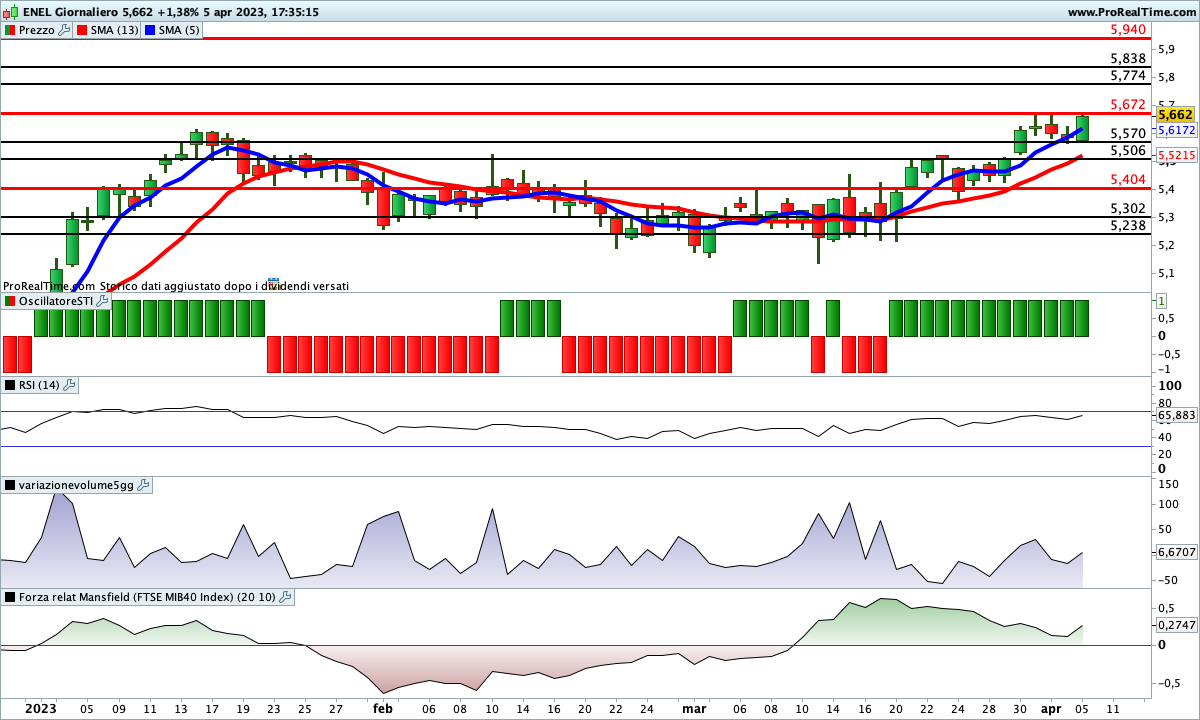Click the RSI value tag 65,883
The image size is (1200, 720).
(x=1176, y=415)
